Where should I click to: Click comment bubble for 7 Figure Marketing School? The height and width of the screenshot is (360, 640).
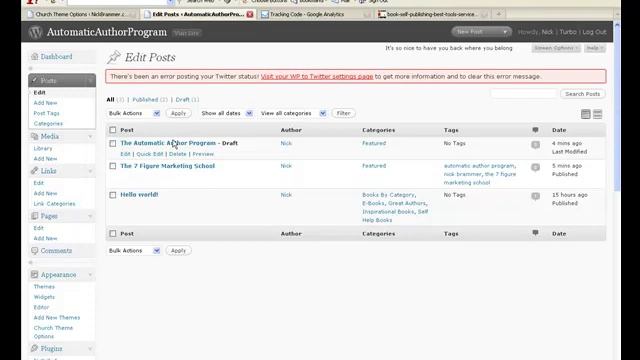[x=536, y=167]
